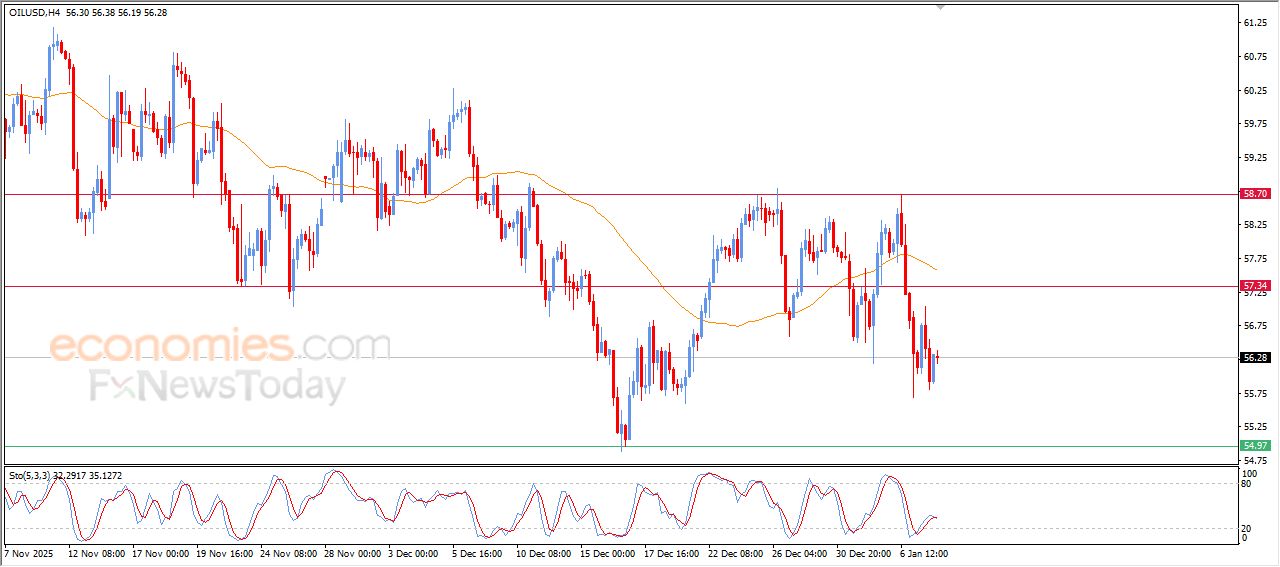
Task: Click the 24 Nov 08:00 time label
Action: [289, 553]
